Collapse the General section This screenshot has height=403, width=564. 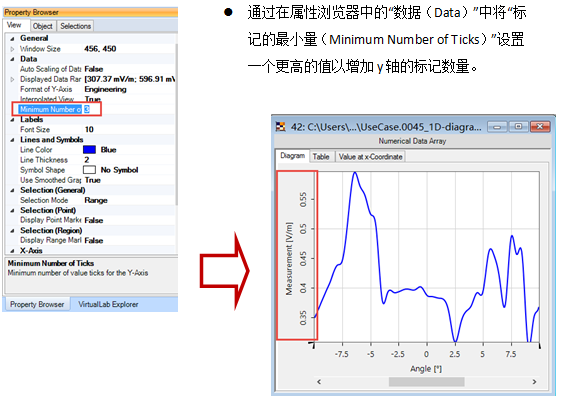click(x=12, y=38)
